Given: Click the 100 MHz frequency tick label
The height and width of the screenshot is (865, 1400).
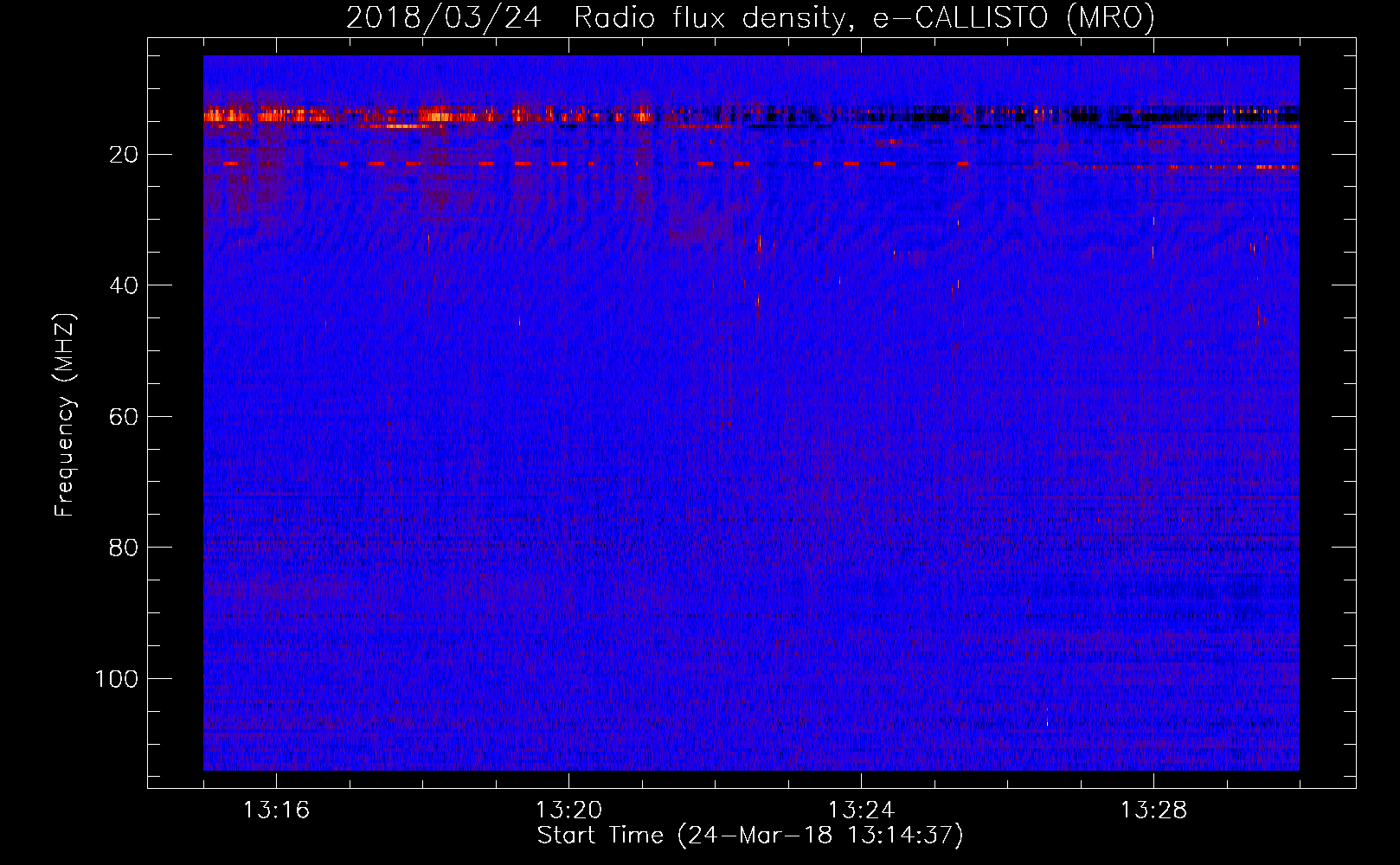Looking at the screenshot, I should click(x=117, y=679).
